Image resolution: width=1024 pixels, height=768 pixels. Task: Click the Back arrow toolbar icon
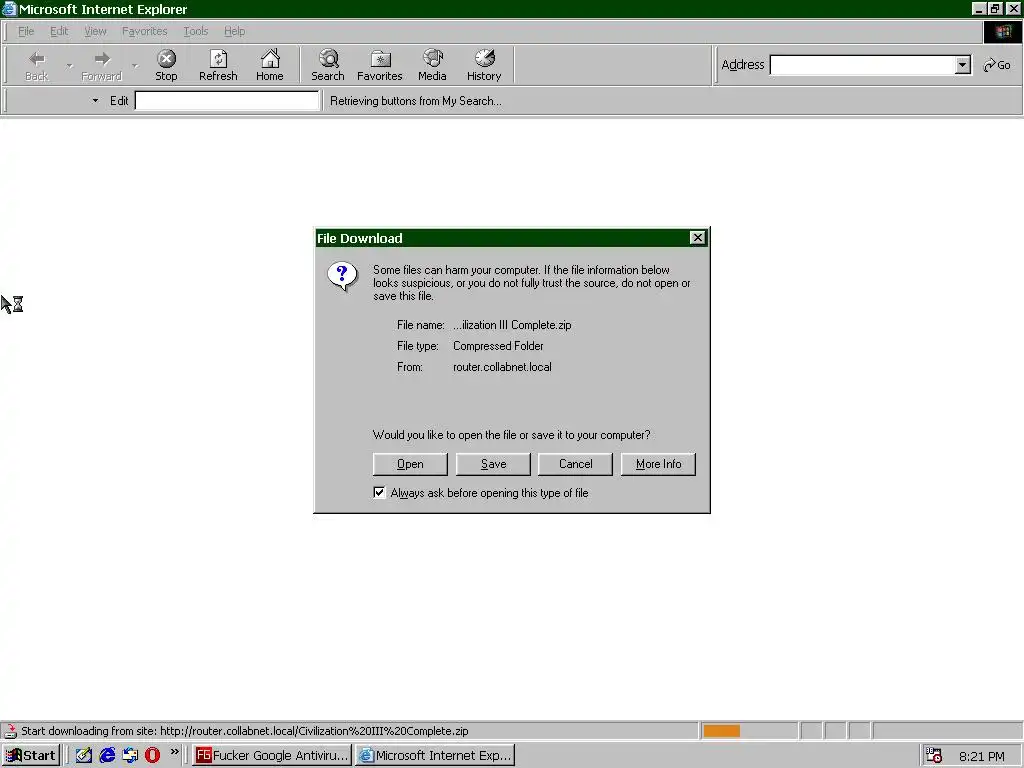tap(37, 59)
